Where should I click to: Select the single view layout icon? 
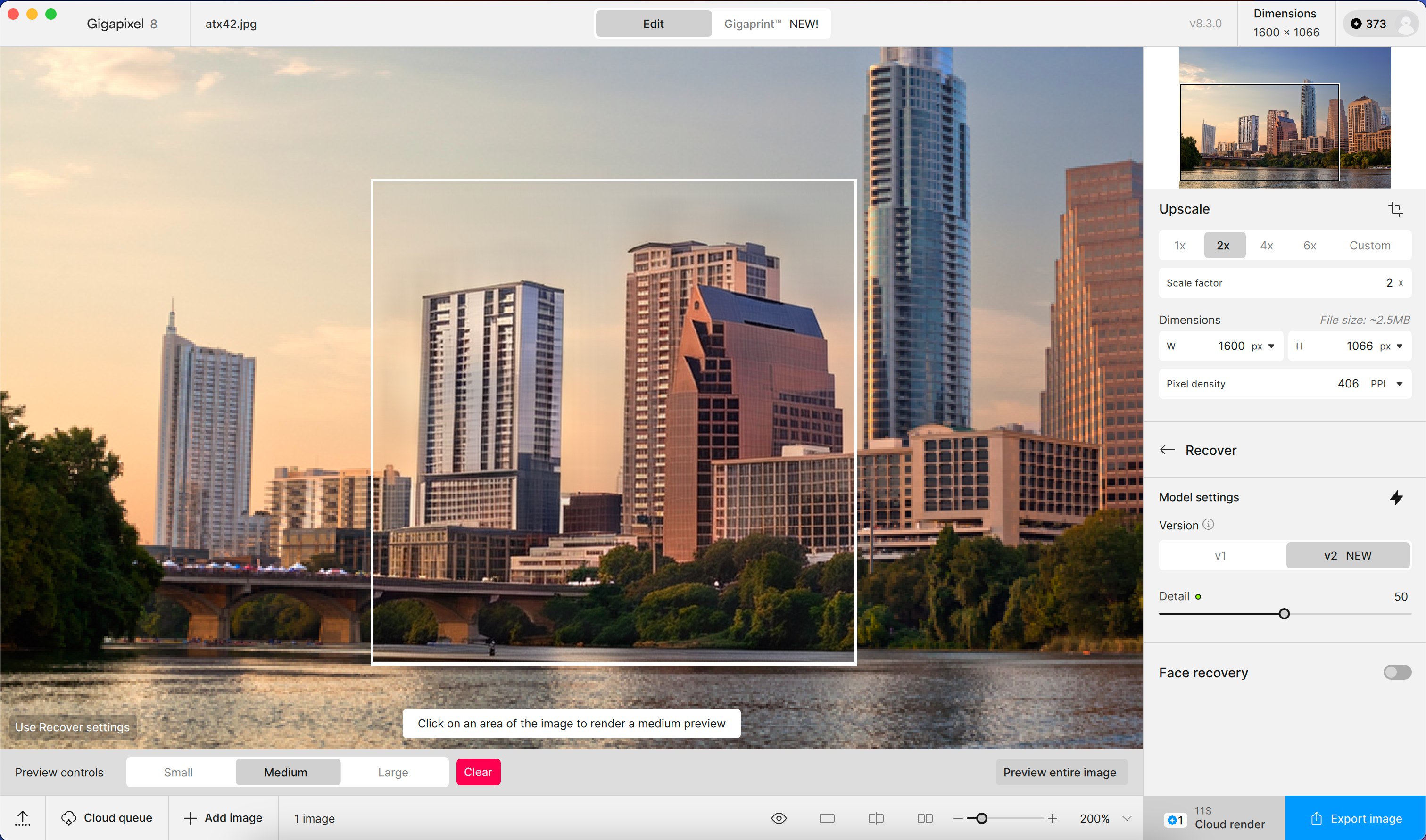coord(827,818)
